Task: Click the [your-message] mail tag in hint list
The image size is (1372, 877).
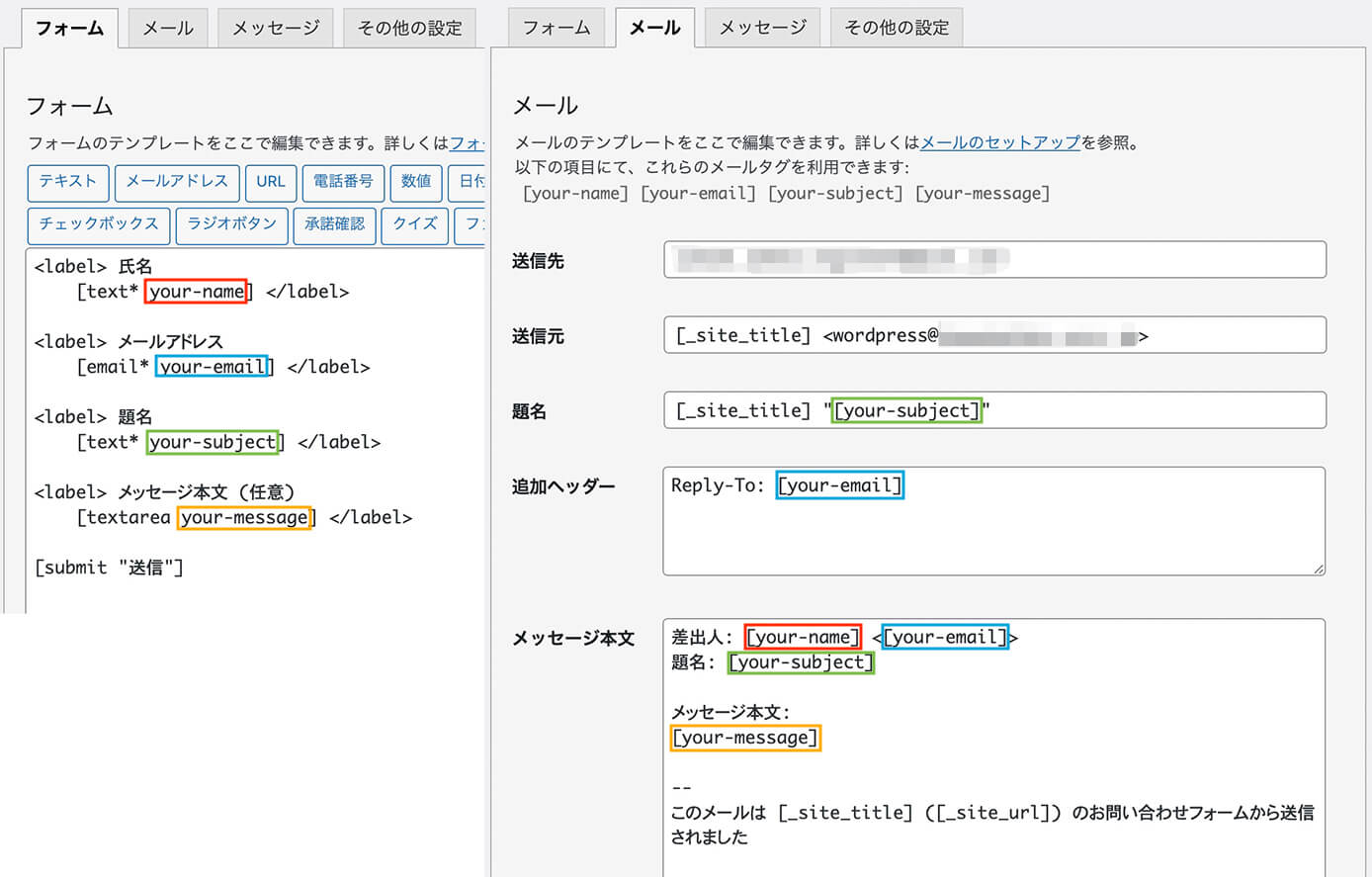Action: 983,193
